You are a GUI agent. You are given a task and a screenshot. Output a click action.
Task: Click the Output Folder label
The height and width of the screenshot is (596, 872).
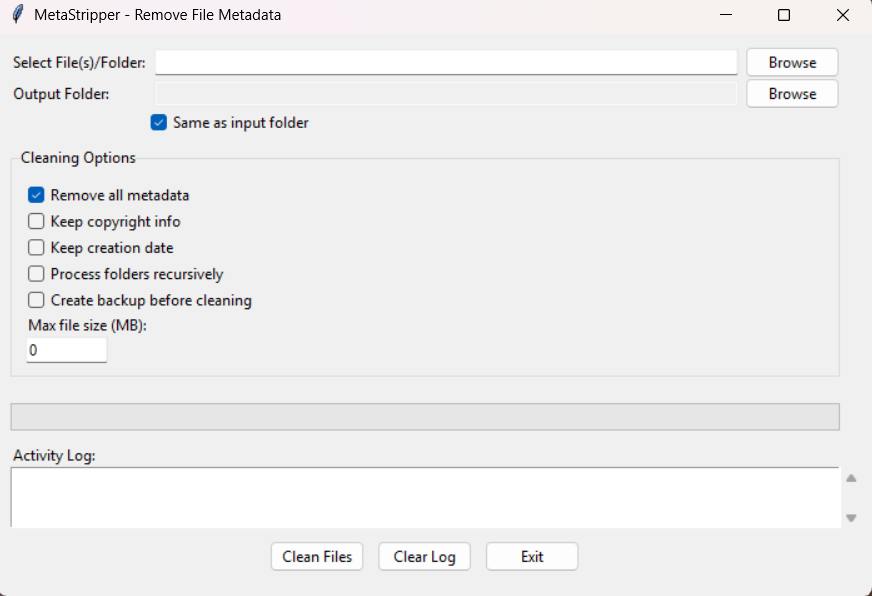[61, 94]
